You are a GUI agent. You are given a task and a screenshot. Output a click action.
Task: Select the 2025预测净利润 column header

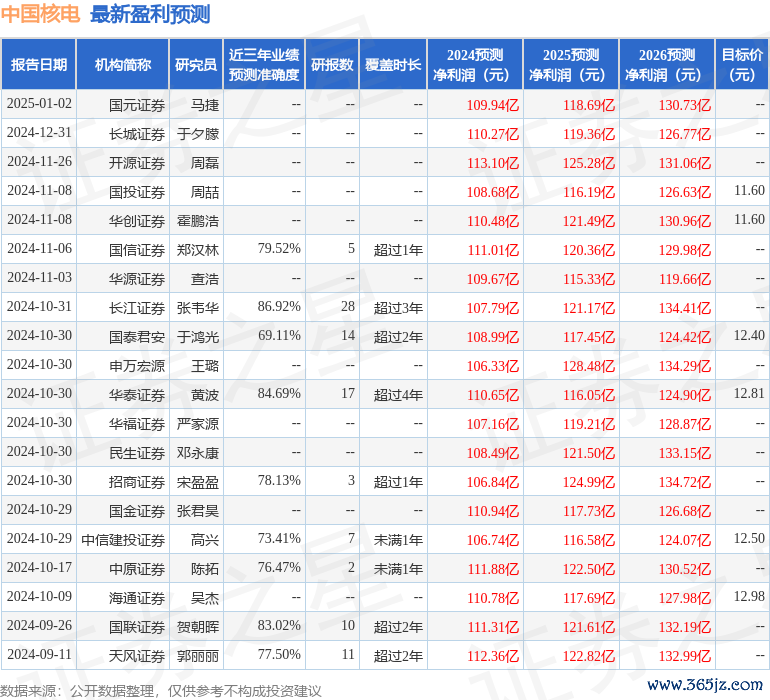tap(571, 64)
